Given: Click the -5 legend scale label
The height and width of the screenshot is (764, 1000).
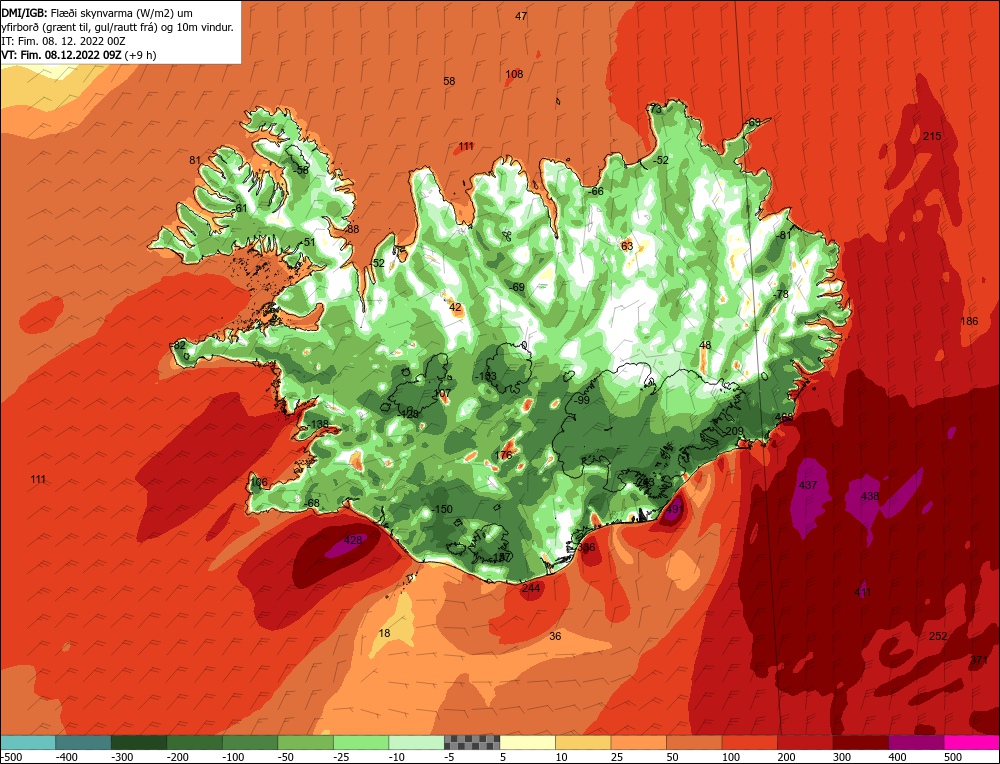Looking at the screenshot, I should click(x=450, y=757).
